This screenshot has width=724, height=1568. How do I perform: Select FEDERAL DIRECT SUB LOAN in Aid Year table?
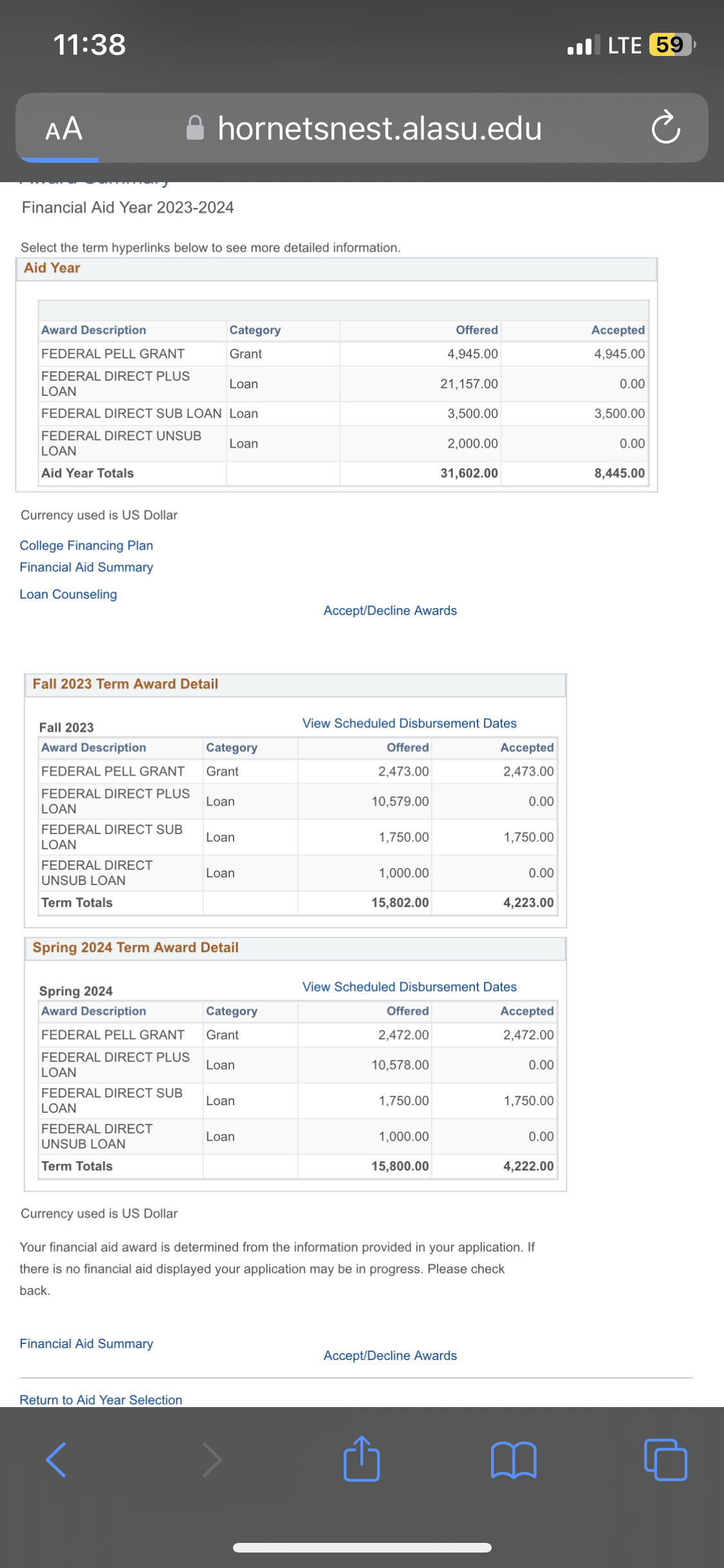tap(131, 413)
